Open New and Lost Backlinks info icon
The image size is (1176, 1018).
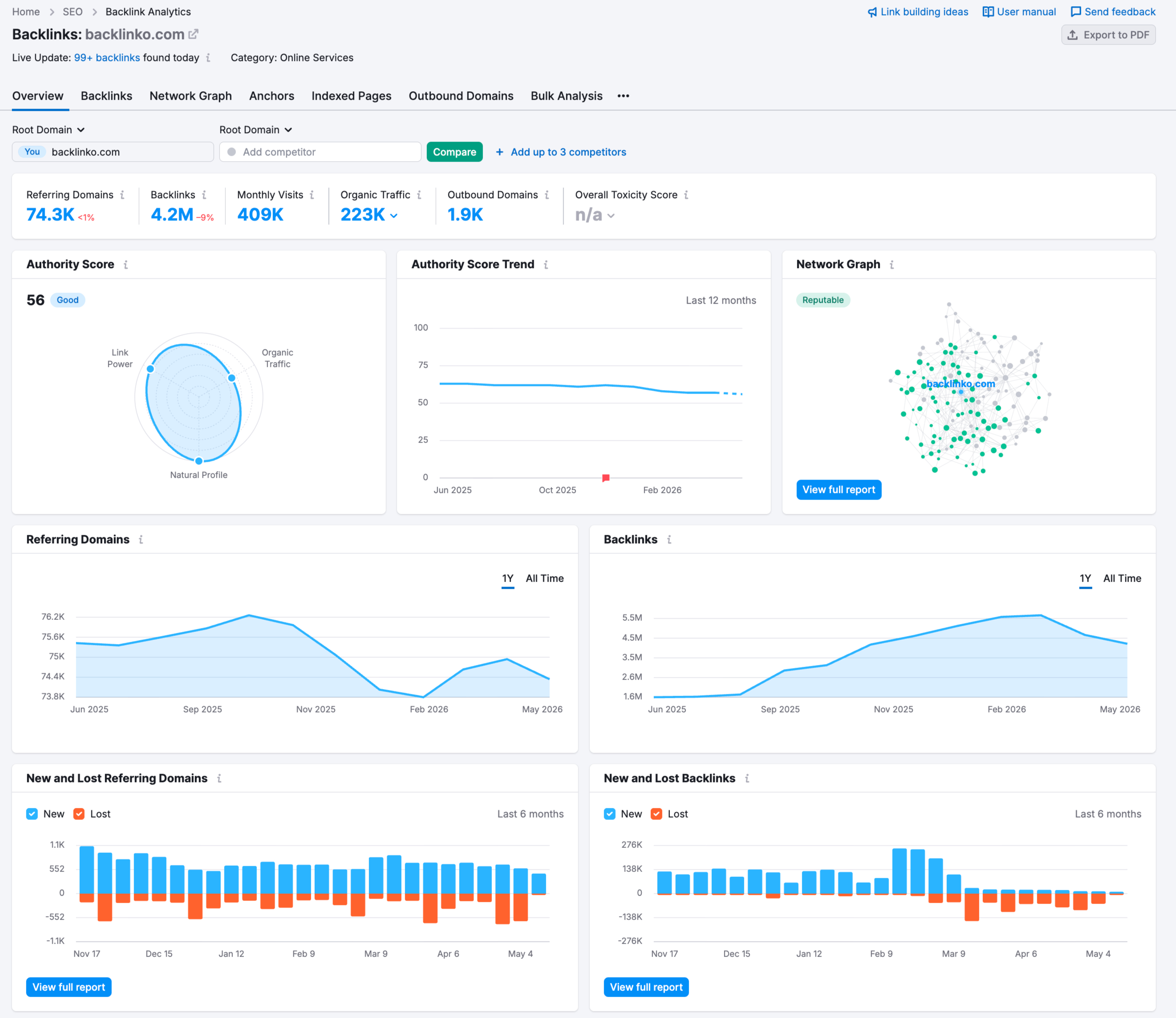[x=747, y=778]
